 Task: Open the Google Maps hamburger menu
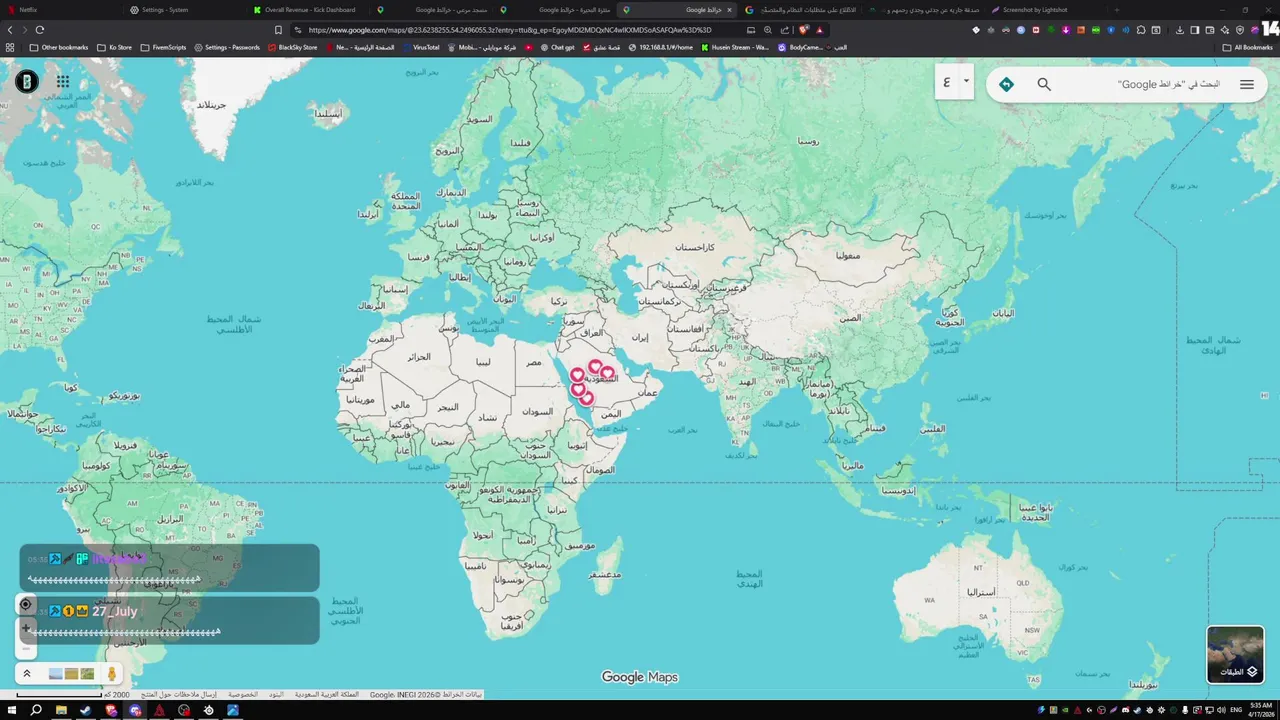tap(1246, 84)
